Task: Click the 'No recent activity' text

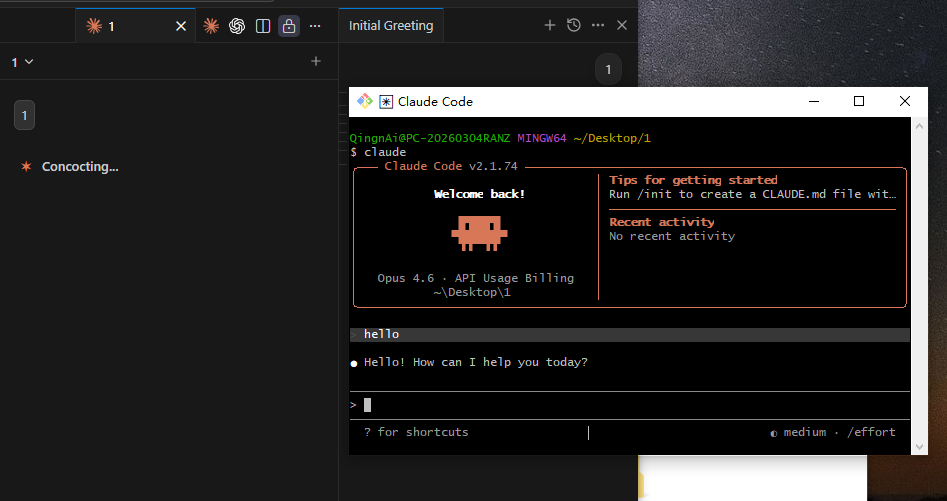Action: tap(672, 236)
